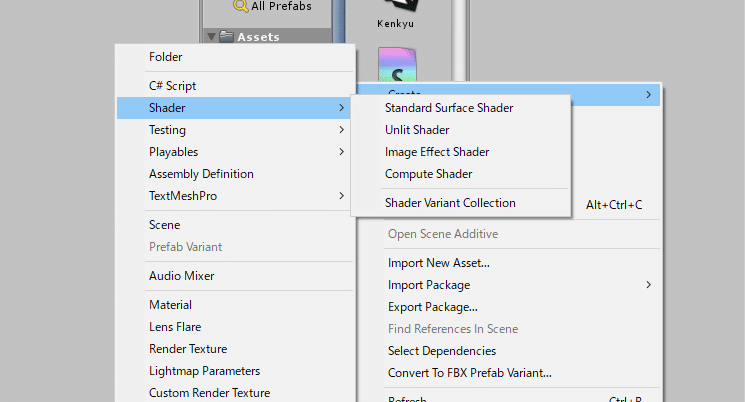The image size is (745, 402).
Task: Create a new Folder
Action: 166,57
